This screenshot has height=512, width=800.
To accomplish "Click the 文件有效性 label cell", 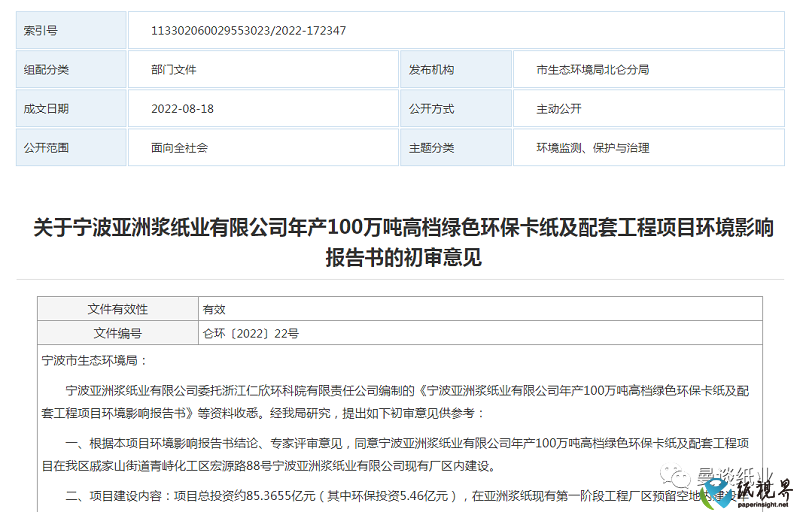I will (x=118, y=309).
